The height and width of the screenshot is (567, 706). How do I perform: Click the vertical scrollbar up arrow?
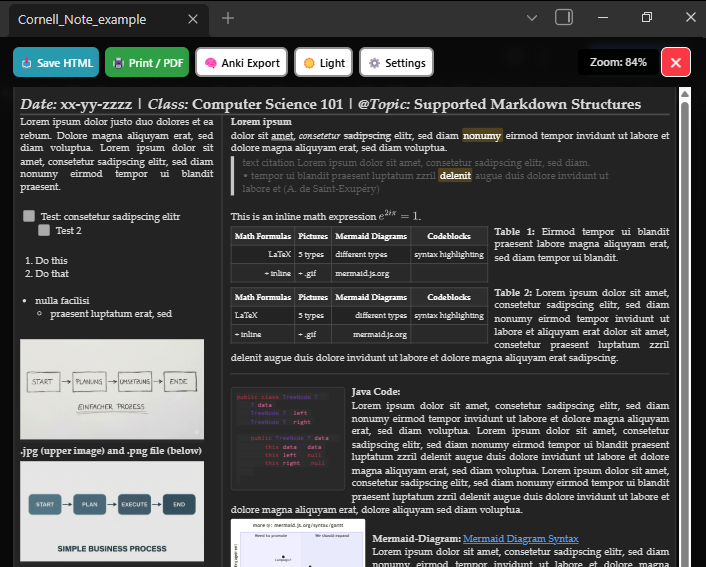pyautogui.click(x=685, y=97)
